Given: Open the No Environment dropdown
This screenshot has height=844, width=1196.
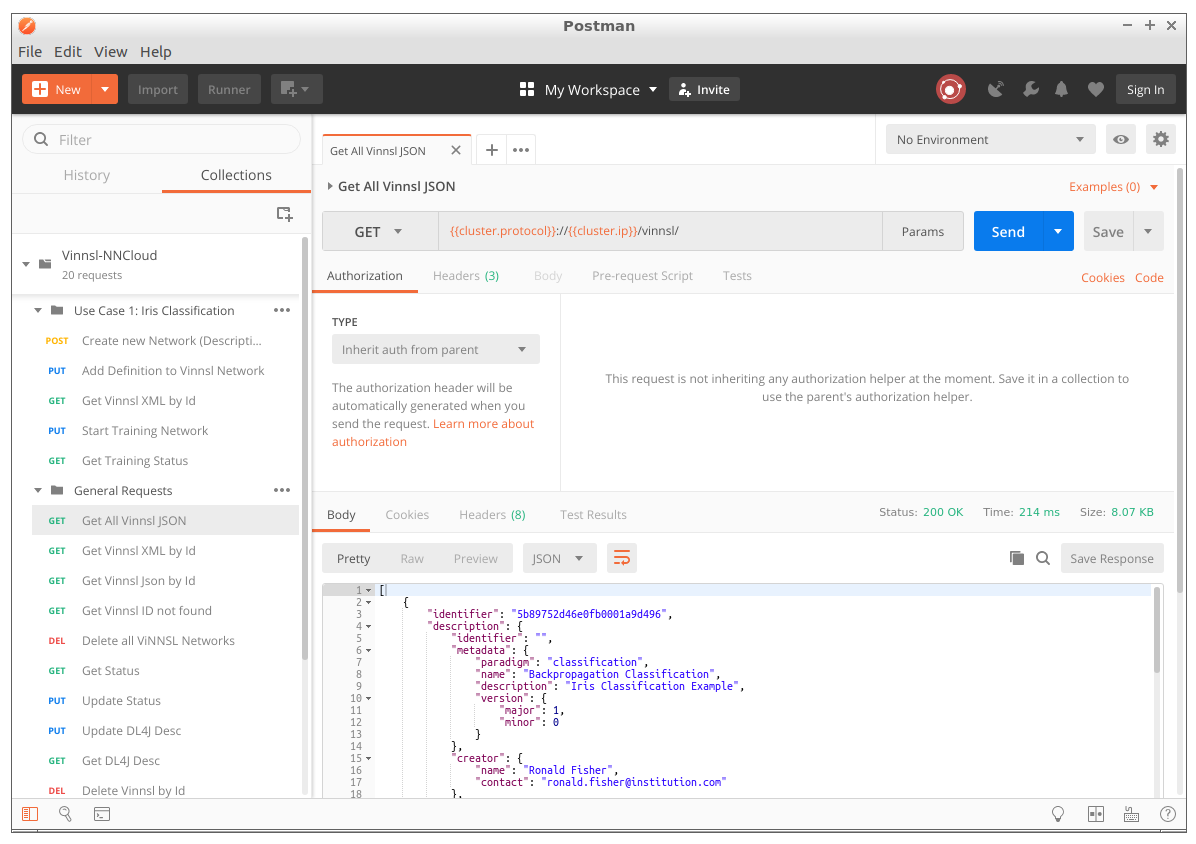Looking at the screenshot, I should [x=990, y=140].
